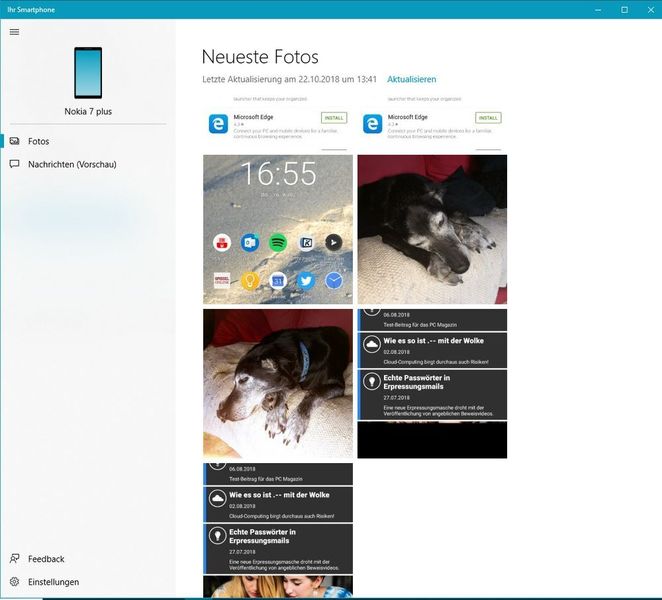Minimize the Ihr Smartphone window
The height and width of the screenshot is (600, 662).
(598, 10)
